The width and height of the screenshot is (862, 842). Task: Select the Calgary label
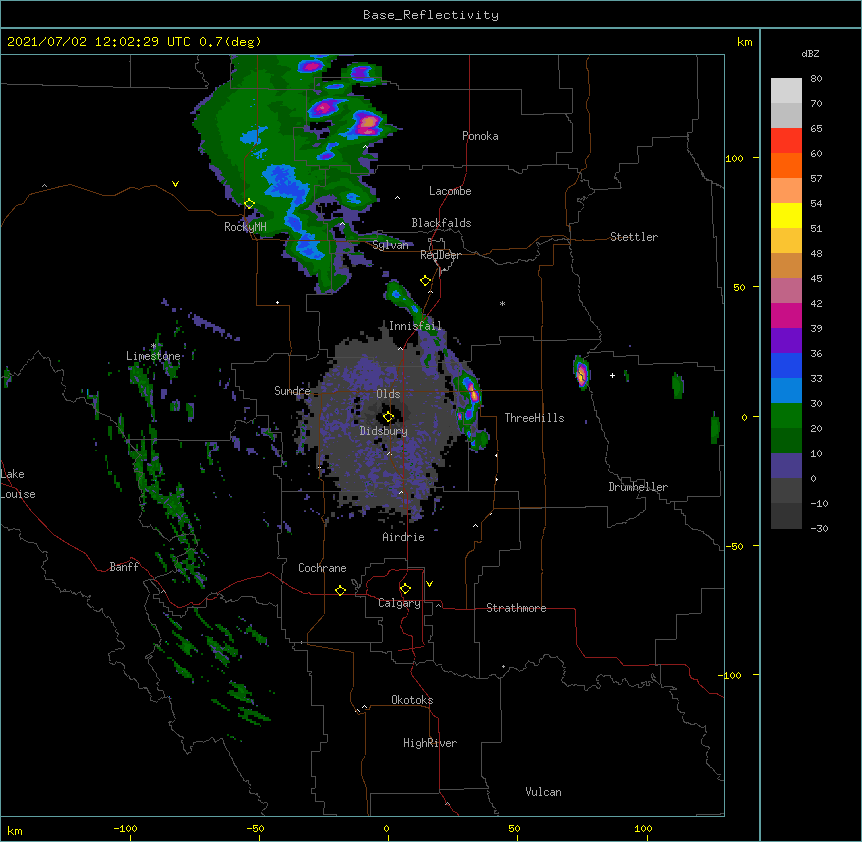point(399,603)
